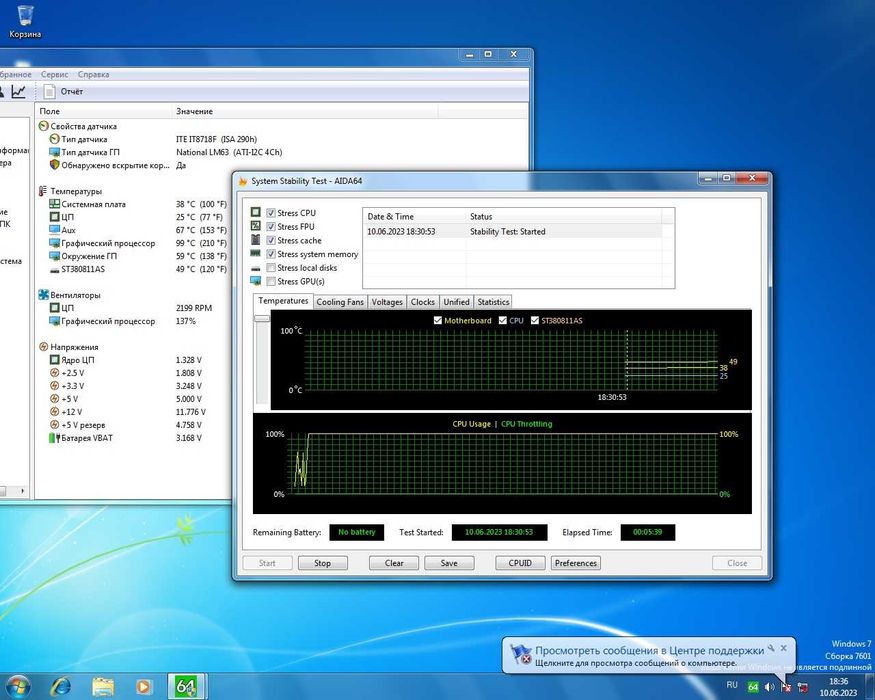The height and width of the screenshot is (700, 875).
Task: Launch Internet Explorer from taskbar
Action: 61,686
